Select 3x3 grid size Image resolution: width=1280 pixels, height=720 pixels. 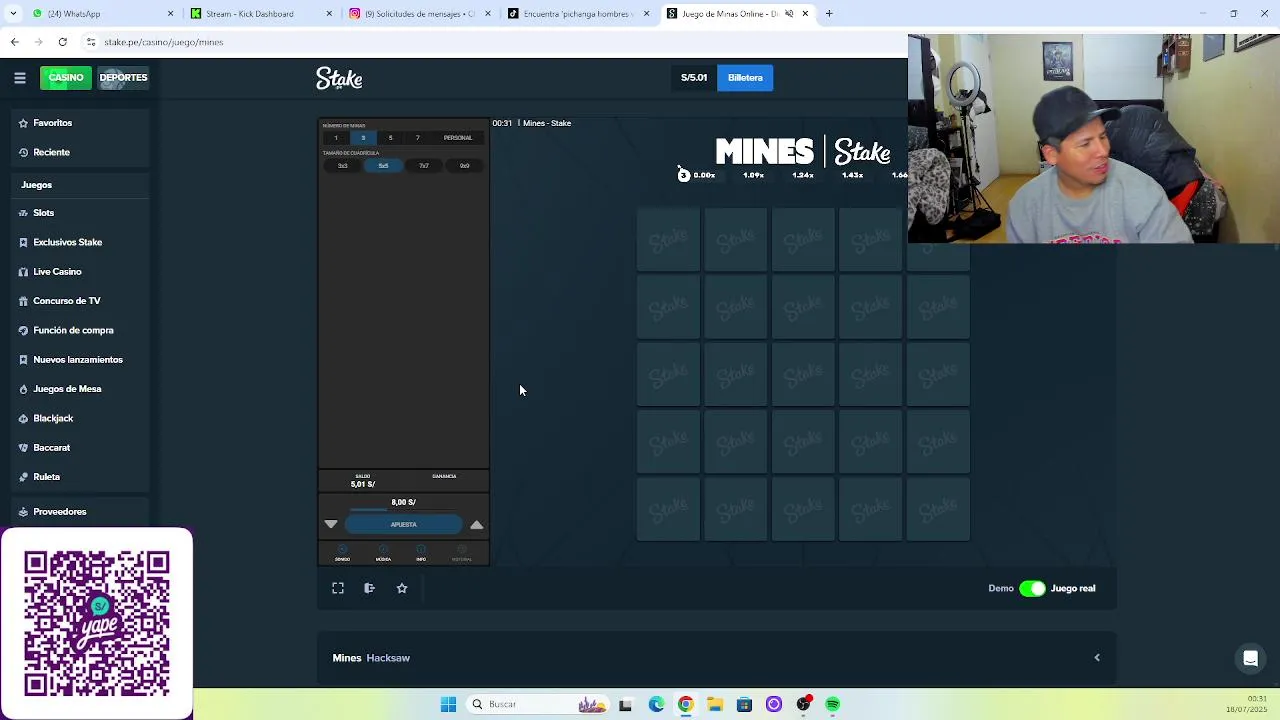(342, 166)
